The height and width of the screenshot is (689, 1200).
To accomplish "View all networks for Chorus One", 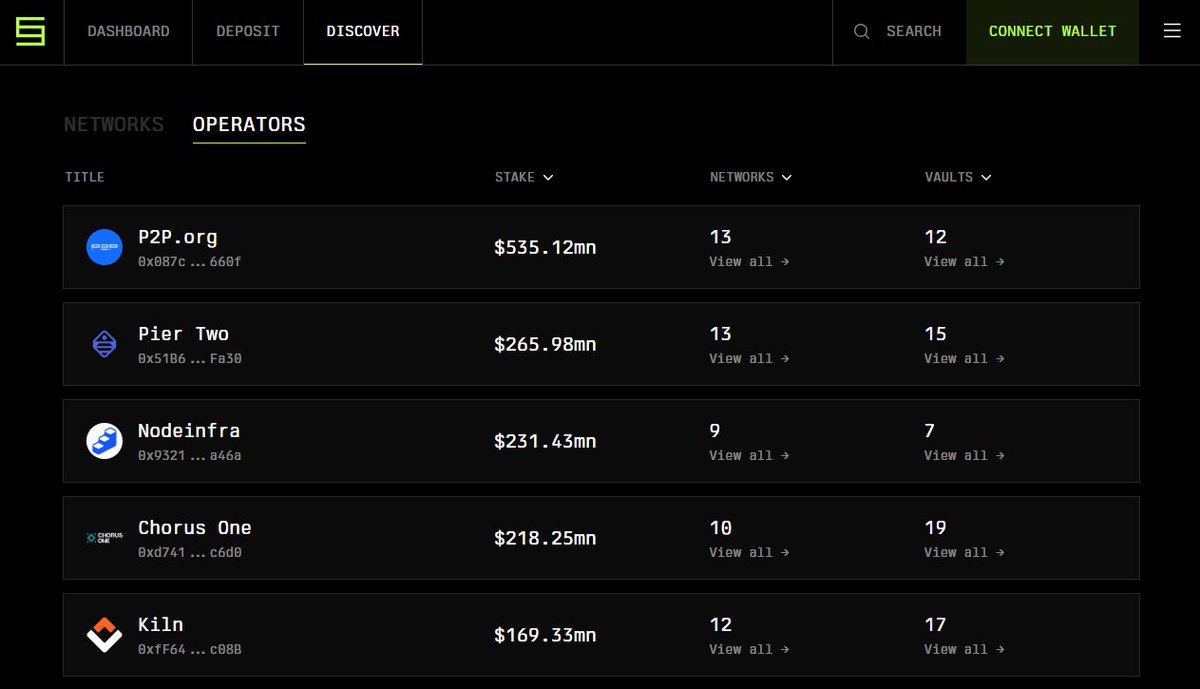I will (x=749, y=553).
